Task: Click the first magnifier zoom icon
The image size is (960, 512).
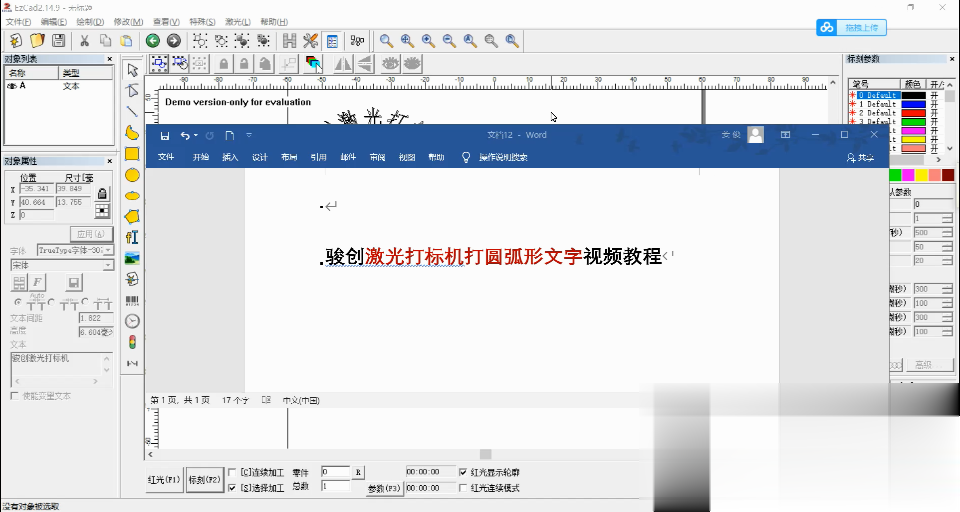Action: click(x=386, y=41)
